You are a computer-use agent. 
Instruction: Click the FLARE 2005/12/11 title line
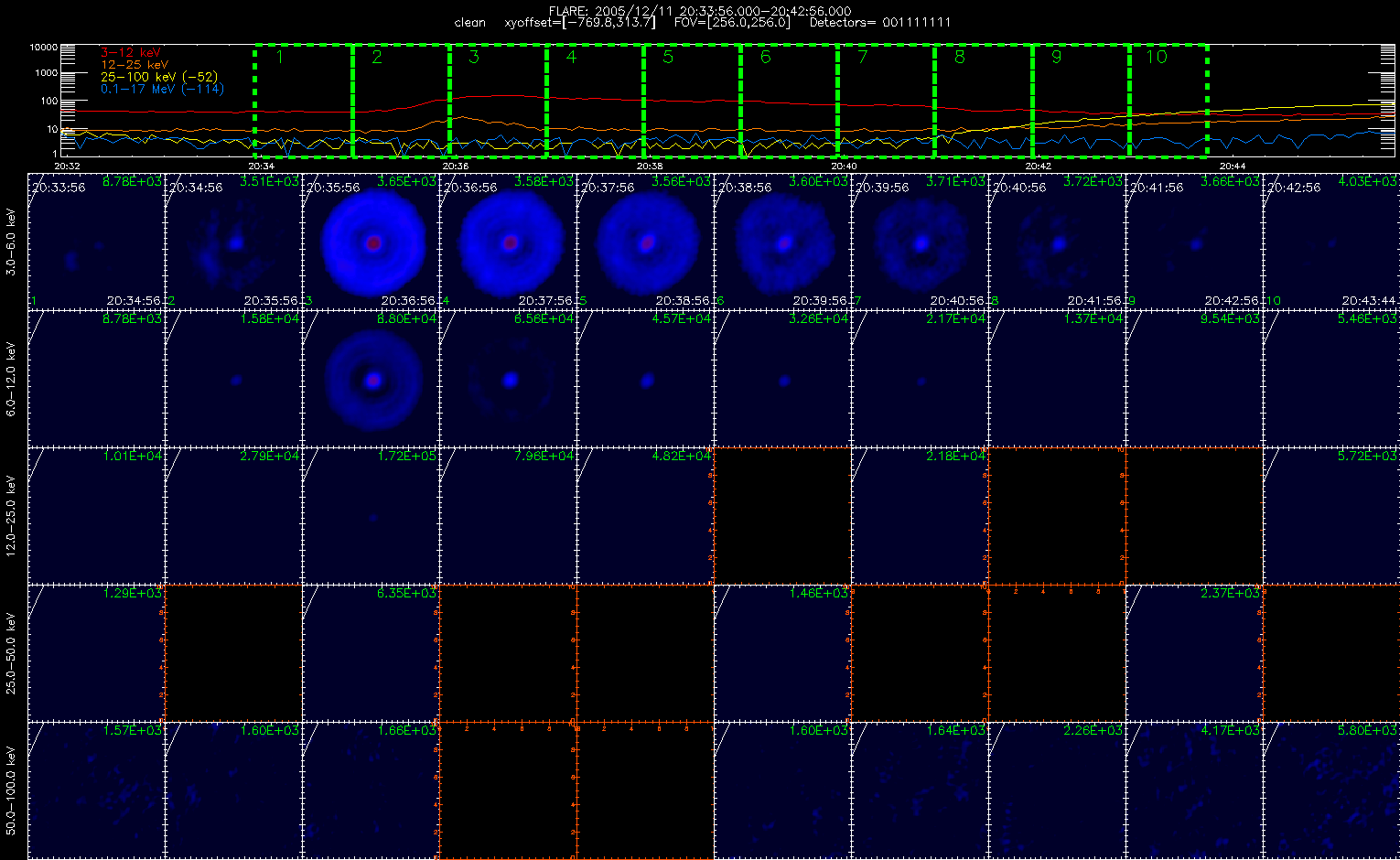699,11
